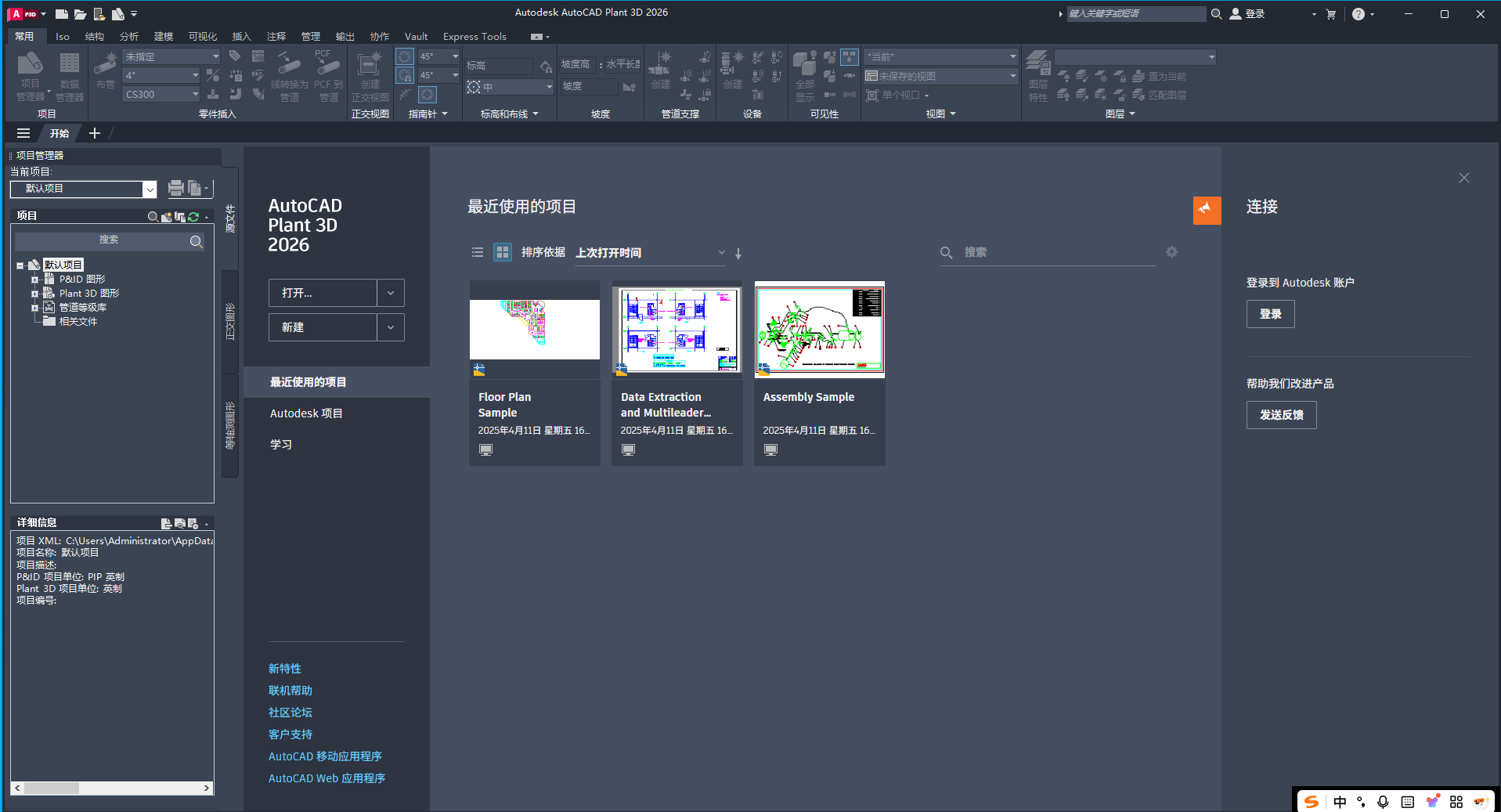Screen dimensions: 1501x812
Task: Click the 登录 sign-in button
Action: [1269, 314]
